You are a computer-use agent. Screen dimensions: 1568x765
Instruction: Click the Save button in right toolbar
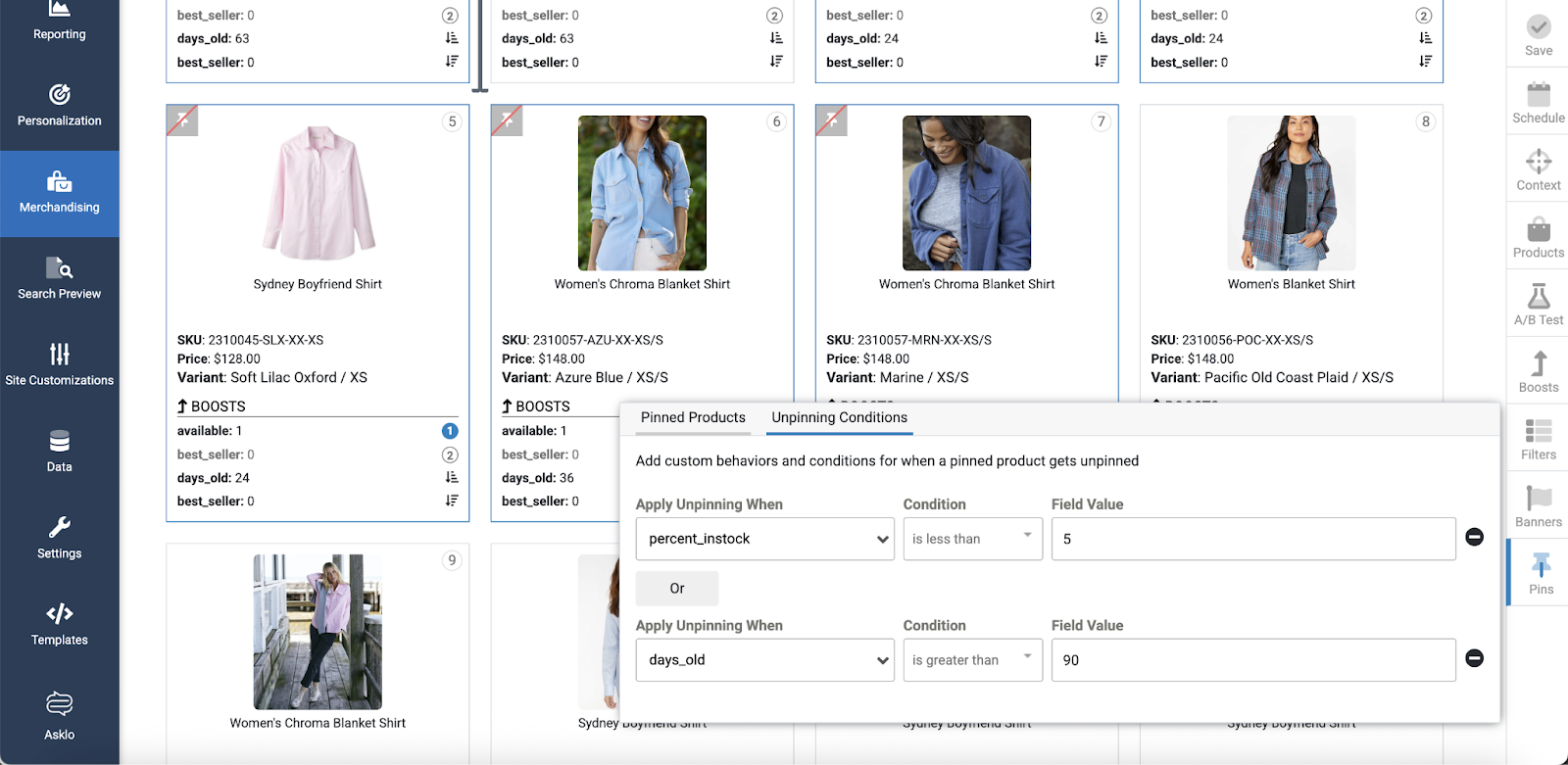coord(1538,35)
